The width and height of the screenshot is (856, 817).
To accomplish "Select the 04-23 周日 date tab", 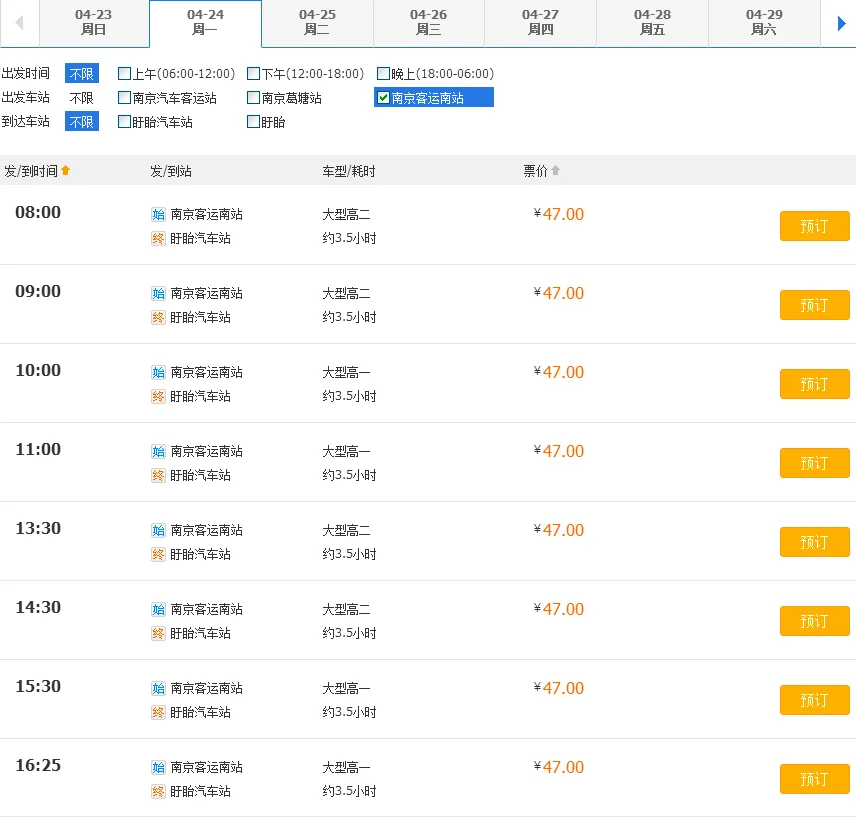I will [x=94, y=23].
